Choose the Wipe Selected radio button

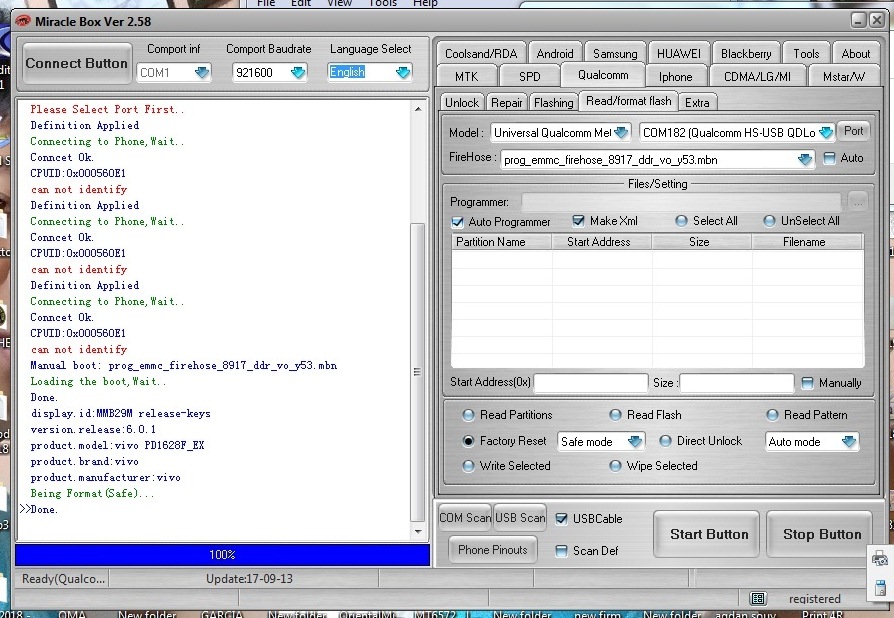615,466
